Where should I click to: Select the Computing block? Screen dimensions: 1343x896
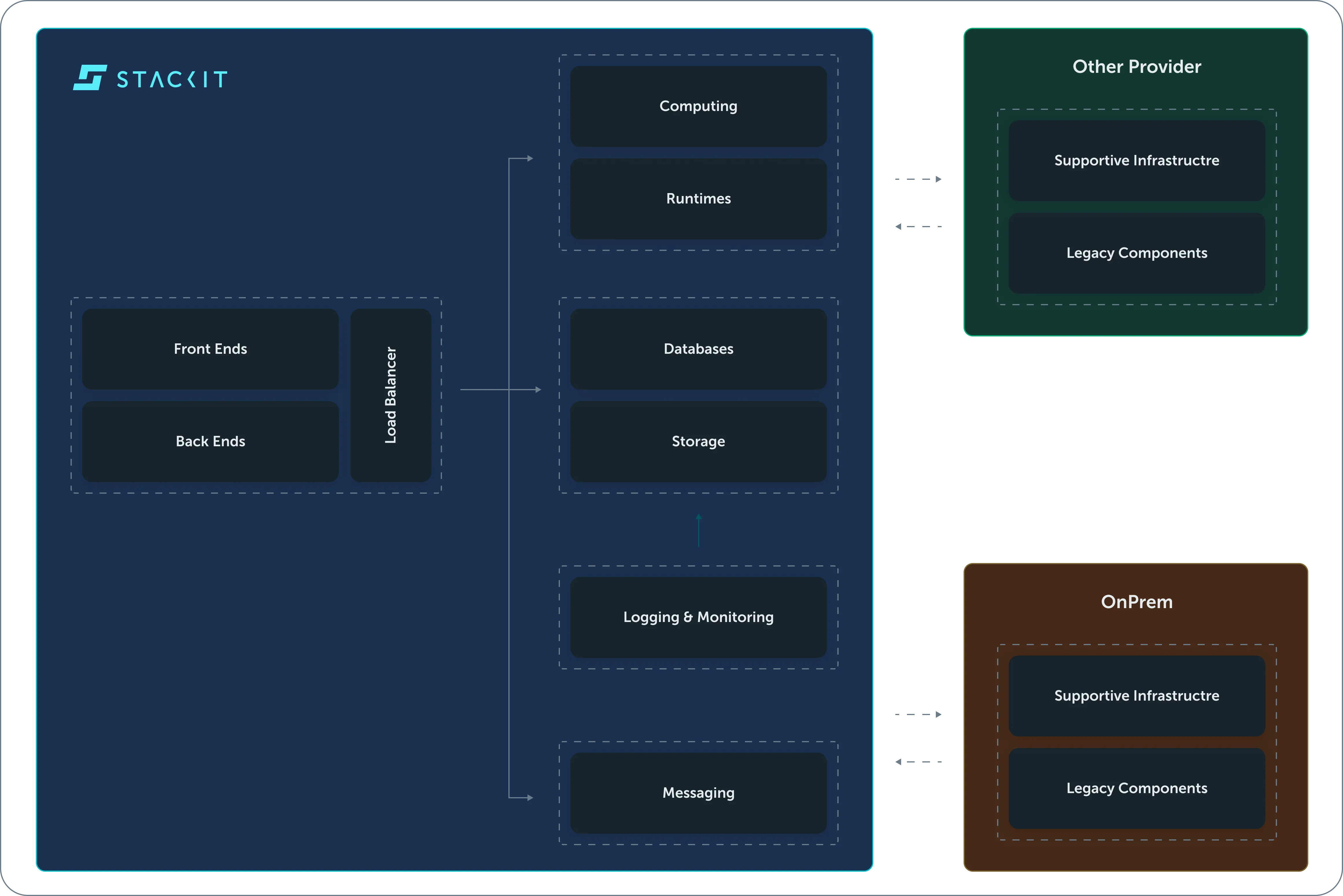[698, 106]
